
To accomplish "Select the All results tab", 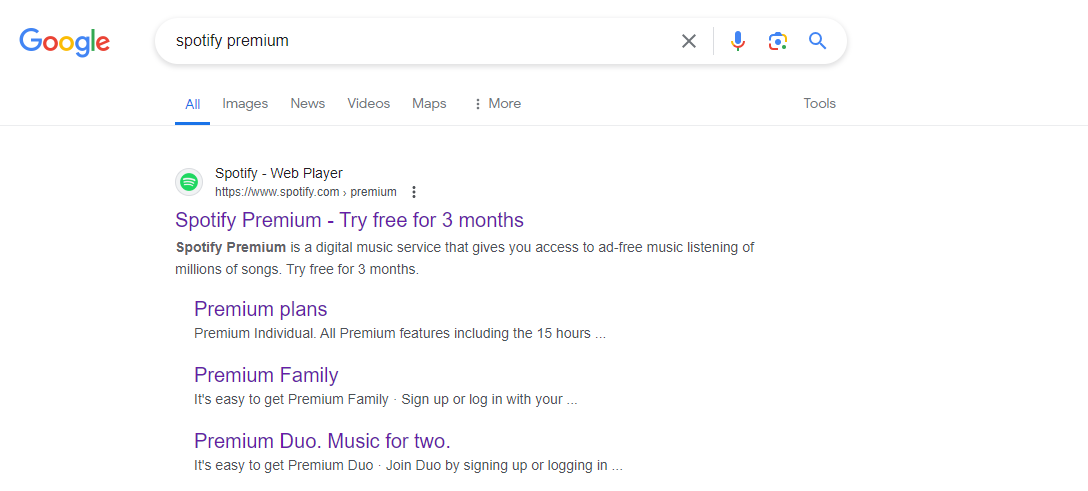I will tap(192, 104).
